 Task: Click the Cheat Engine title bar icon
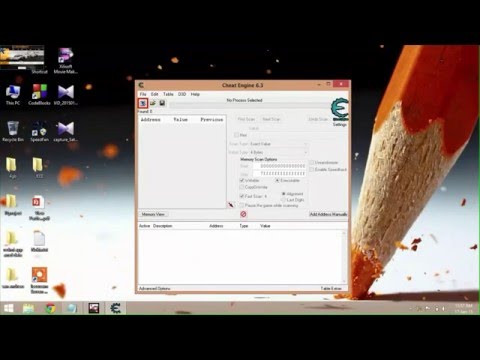coord(141,85)
